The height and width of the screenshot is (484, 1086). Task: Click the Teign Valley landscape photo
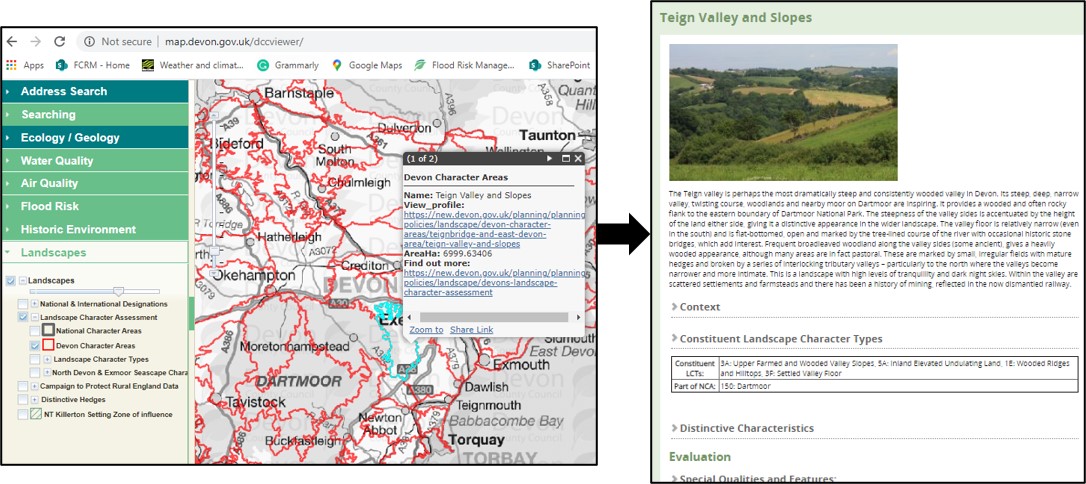pyautogui.click(x=783, y=112)
